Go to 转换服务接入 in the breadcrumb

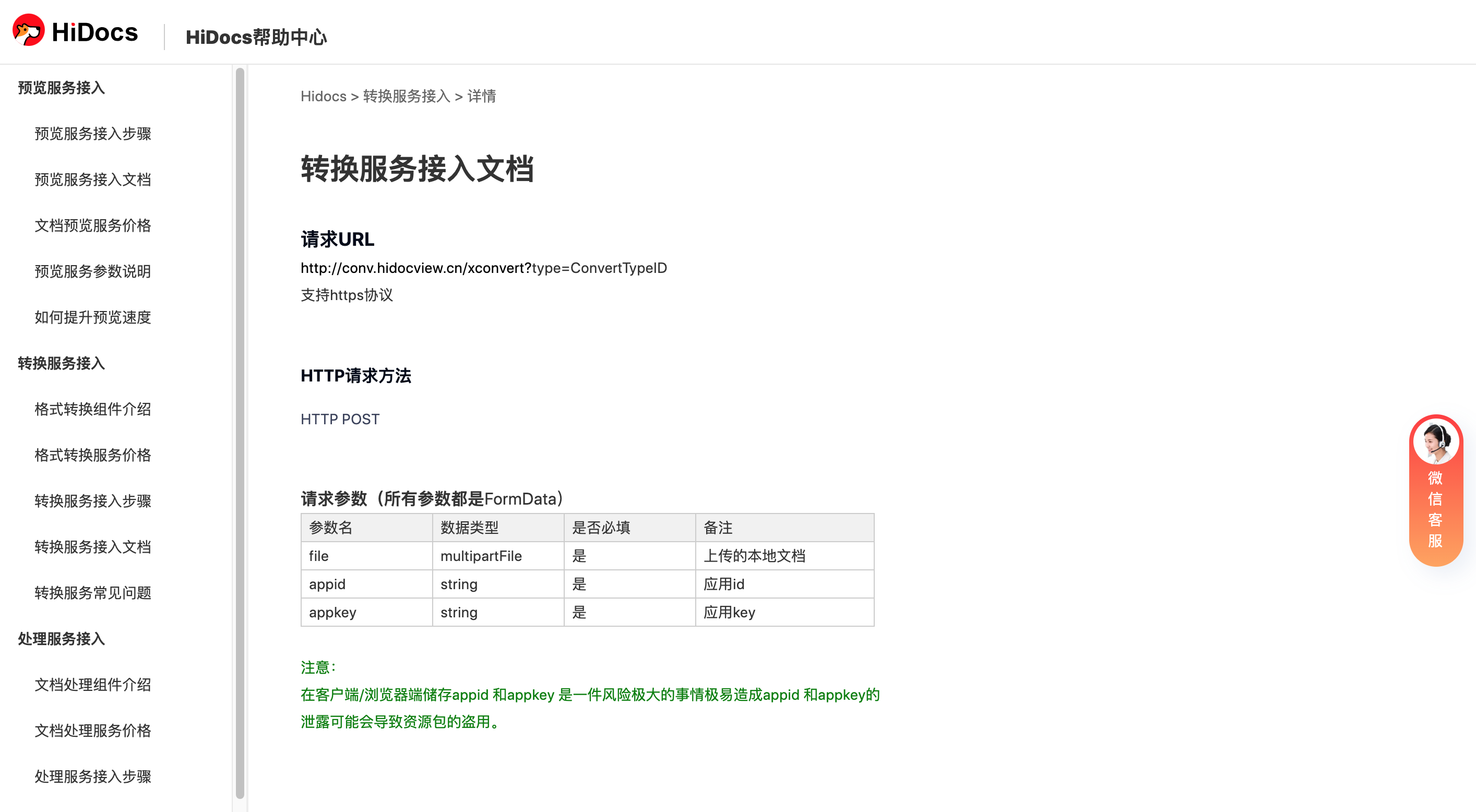[406, 96]
